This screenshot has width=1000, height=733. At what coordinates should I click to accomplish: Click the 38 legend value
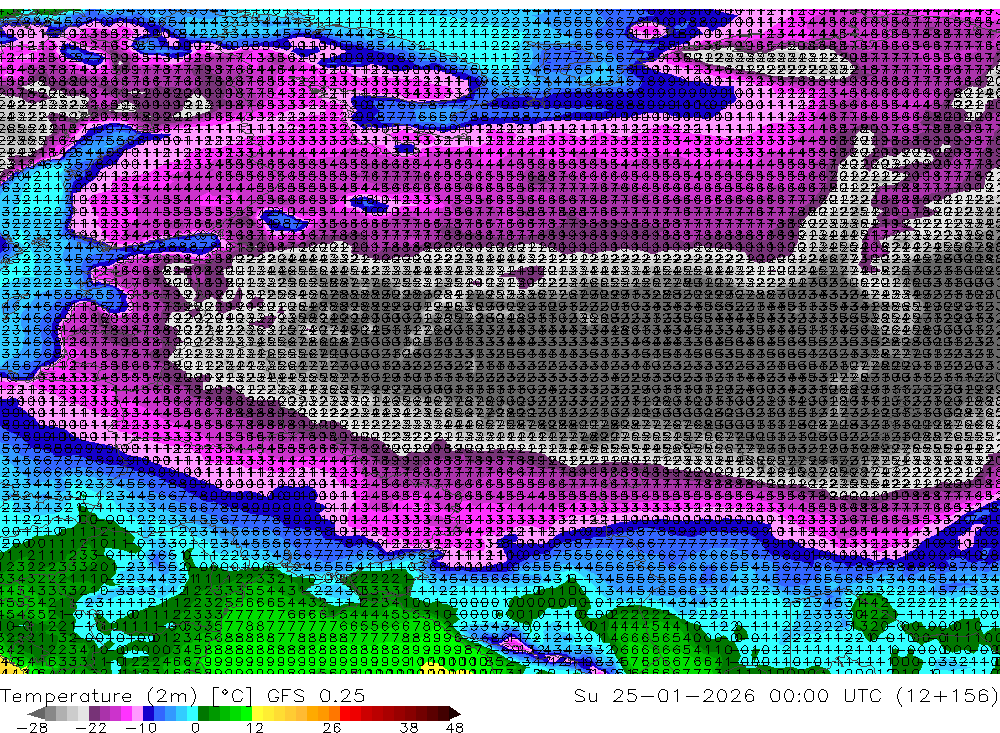tap(409, 727)
